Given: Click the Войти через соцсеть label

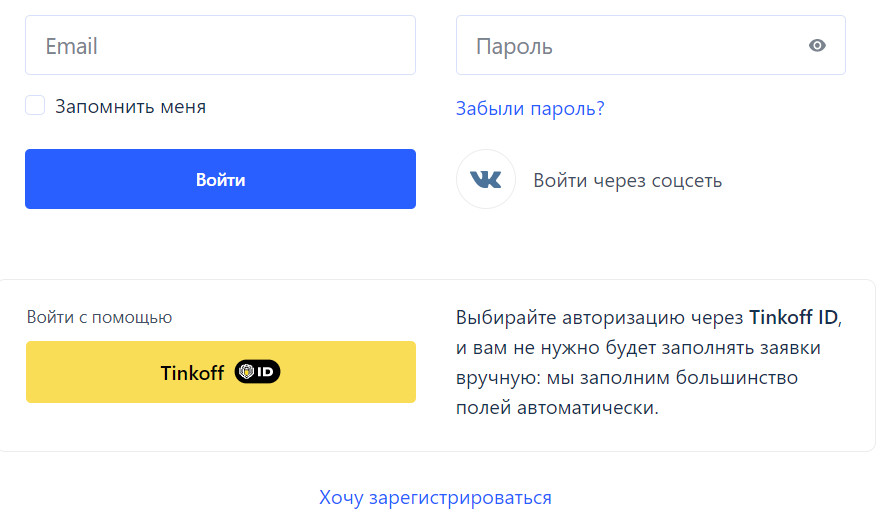Looking at the screenshot, I should (627, 181).
